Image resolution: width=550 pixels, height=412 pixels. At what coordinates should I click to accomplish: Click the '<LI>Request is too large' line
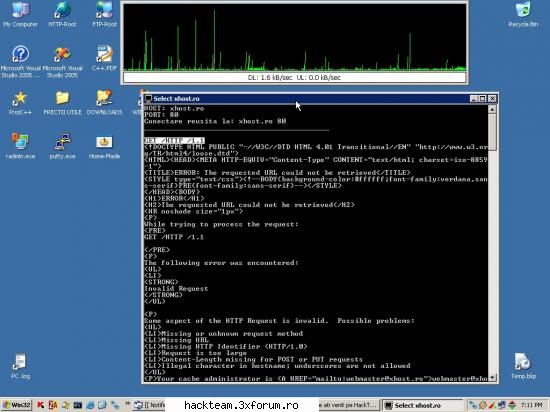(x=195, y=353)
